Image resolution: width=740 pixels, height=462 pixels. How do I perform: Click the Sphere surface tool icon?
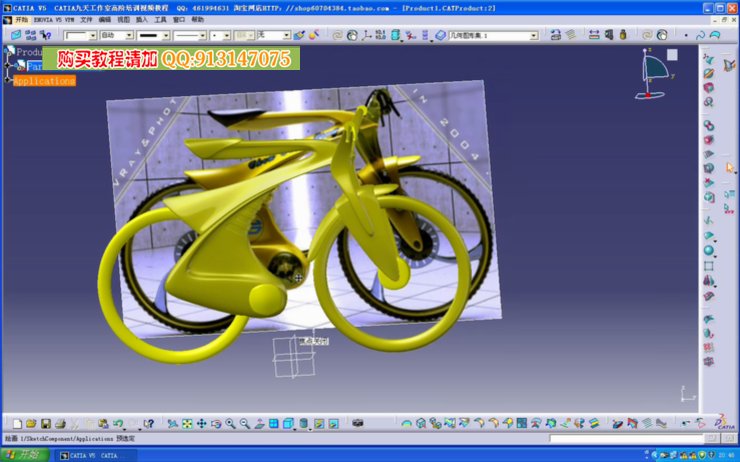tap(709, 250)
